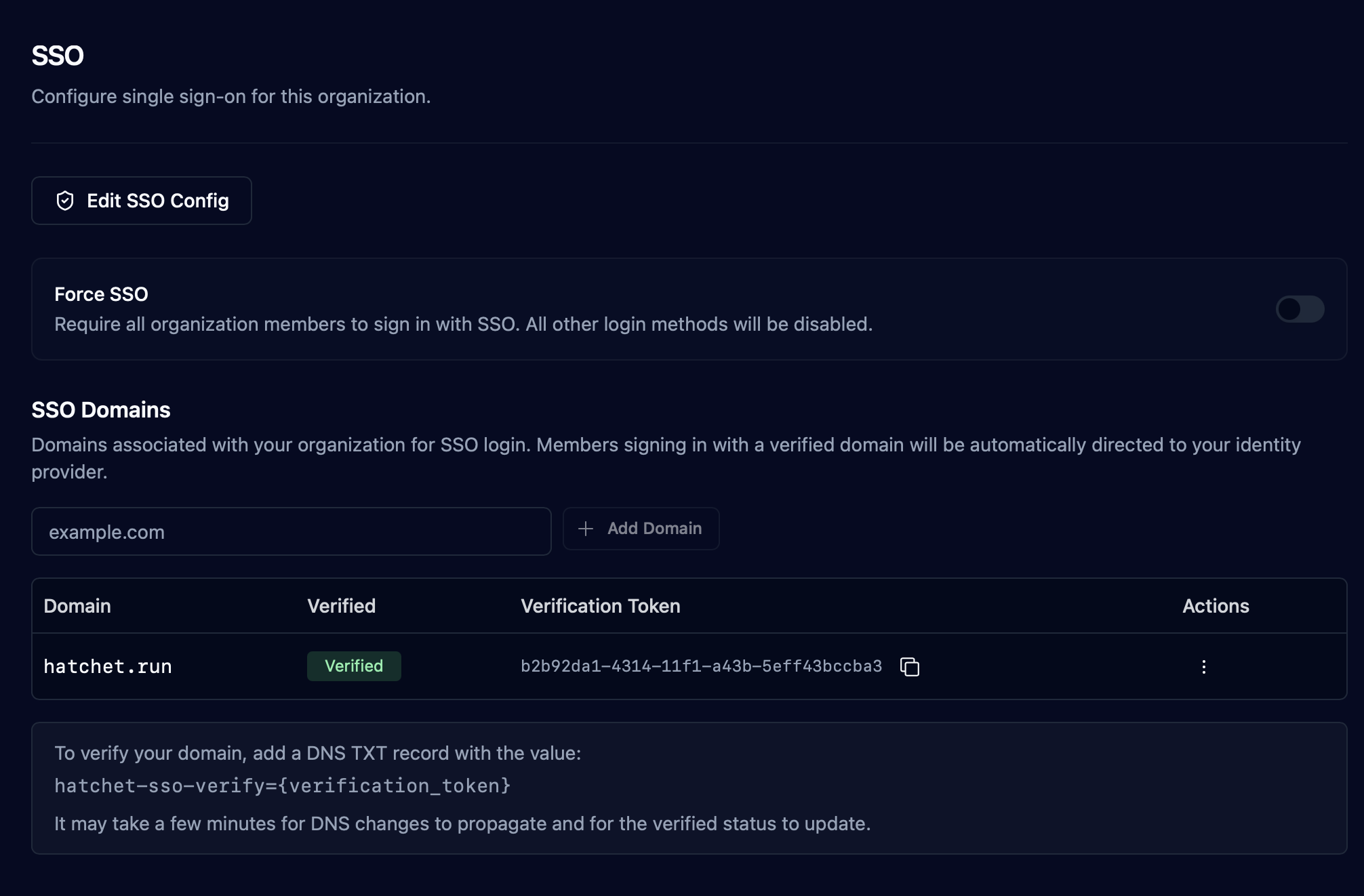Click the hatchet-sso-verify={verification_token} text
The height and width of the screenshot is (896, 1364).
[282, 786]
